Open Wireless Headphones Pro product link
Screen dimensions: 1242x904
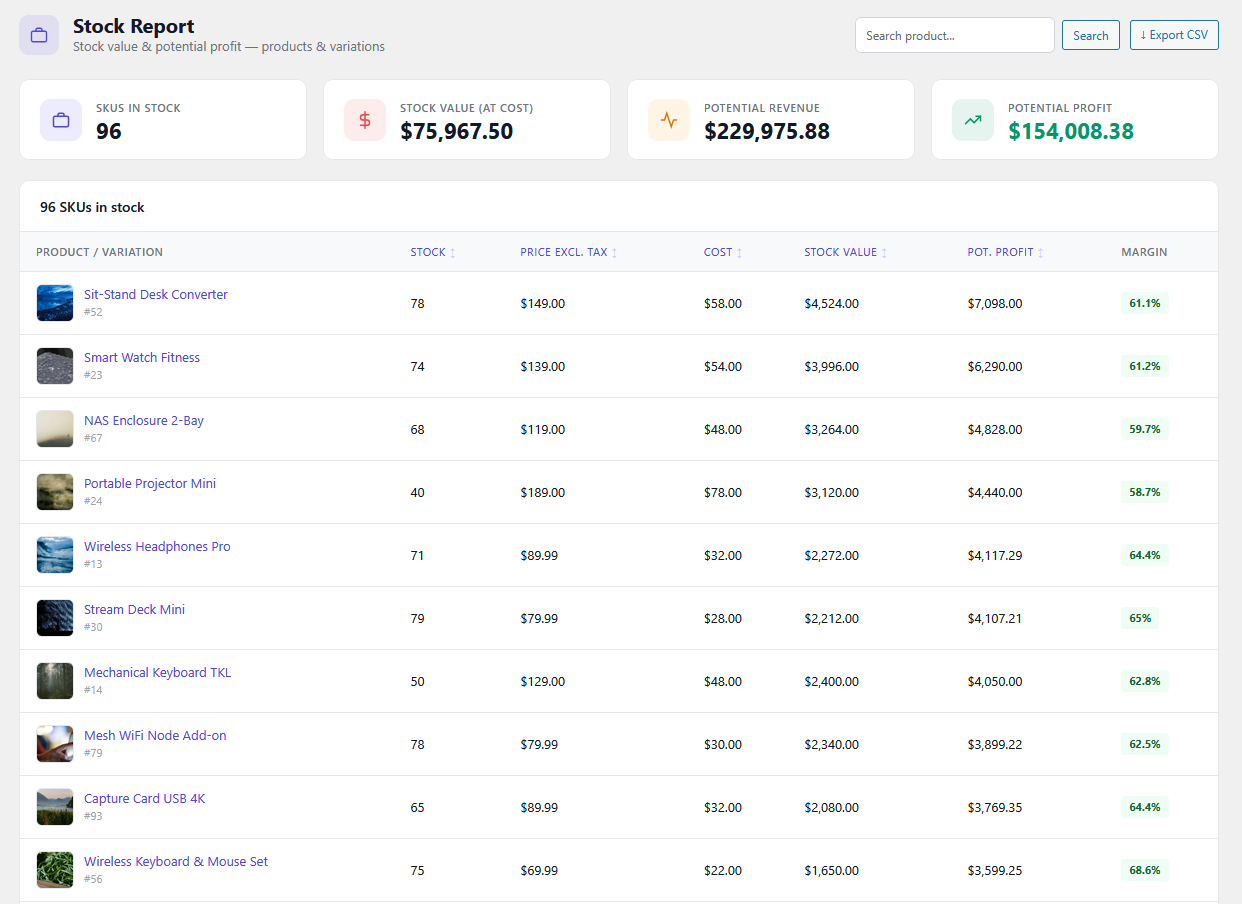tap(157, 546)
